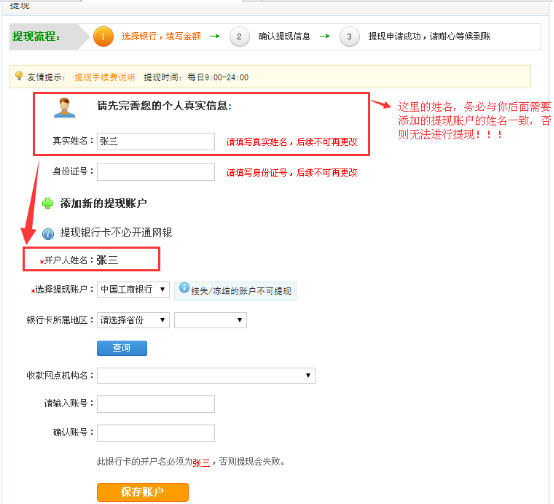Click the 提现流程 heading
The height and width of the screenshot is (504, 554).
[x=36, y=36]
